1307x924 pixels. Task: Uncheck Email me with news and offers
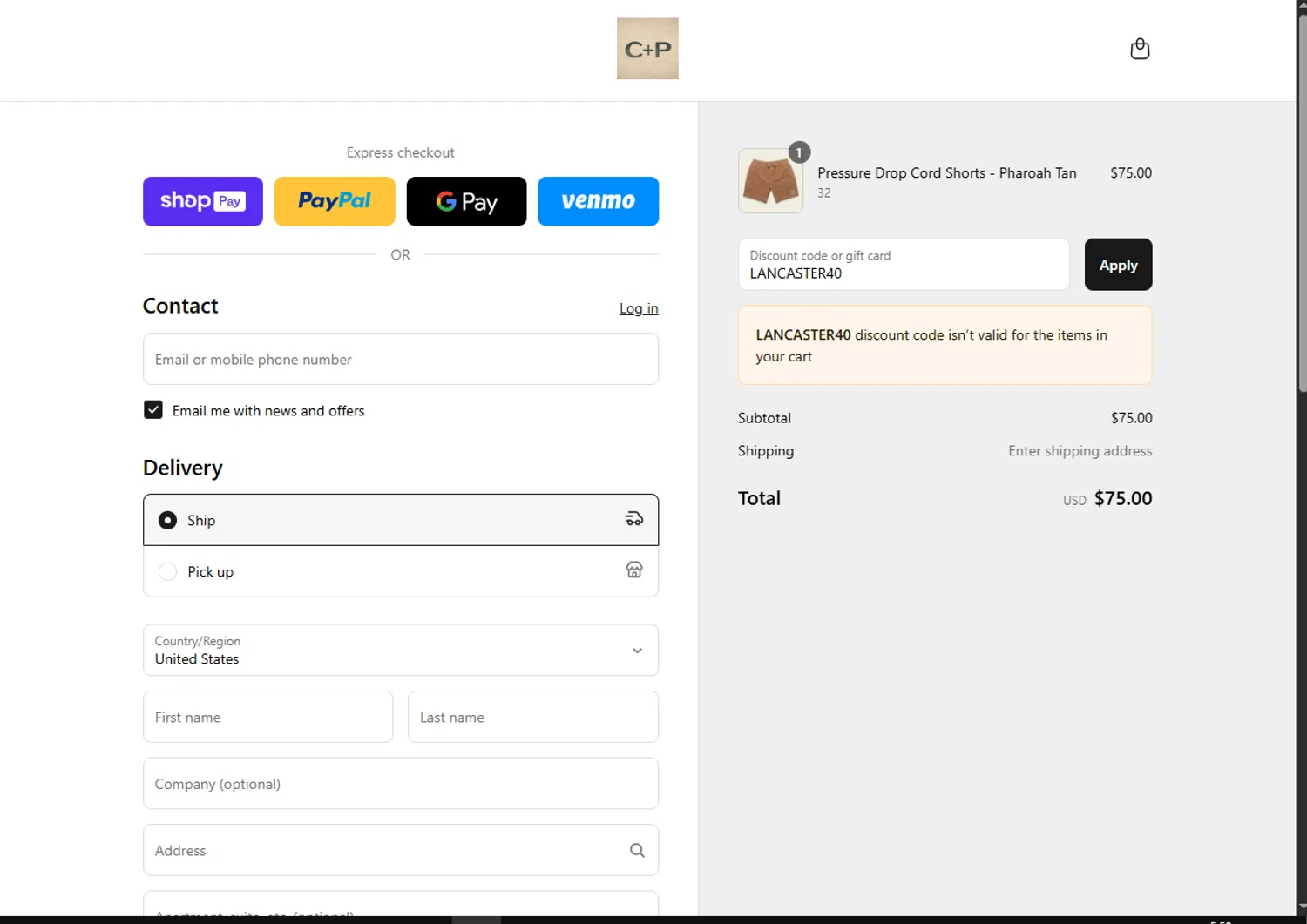(x=153, y=410)
